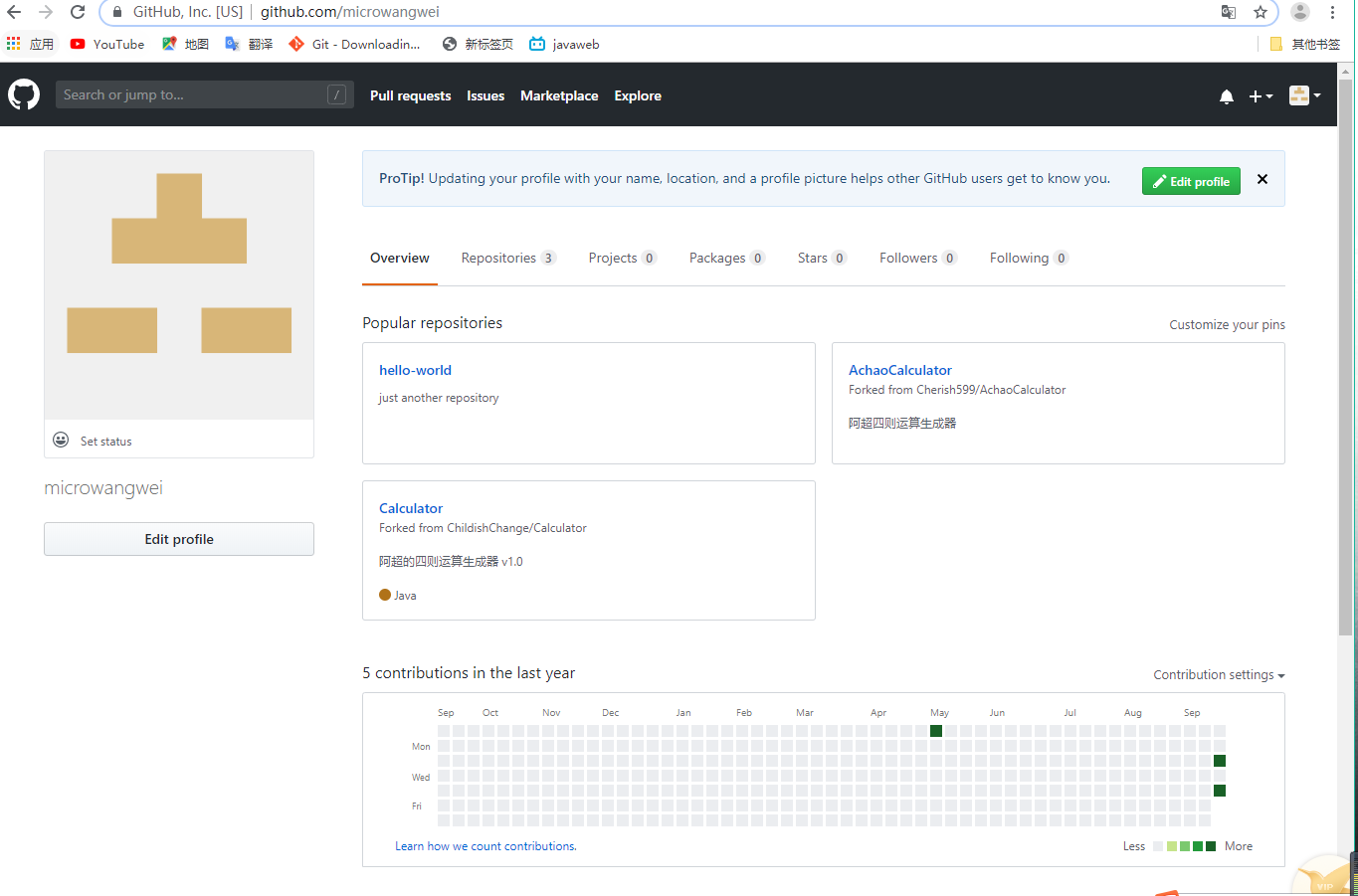Open the notifications bell
1358x896 pixels.
(x=1226, y=96)
